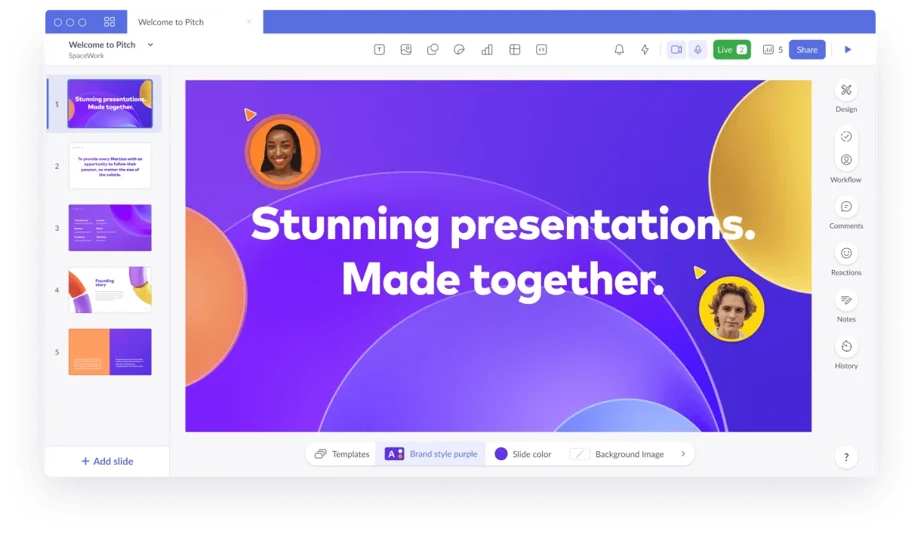
Task: Click the Add slide button
Action: click(x=107, y=461)
